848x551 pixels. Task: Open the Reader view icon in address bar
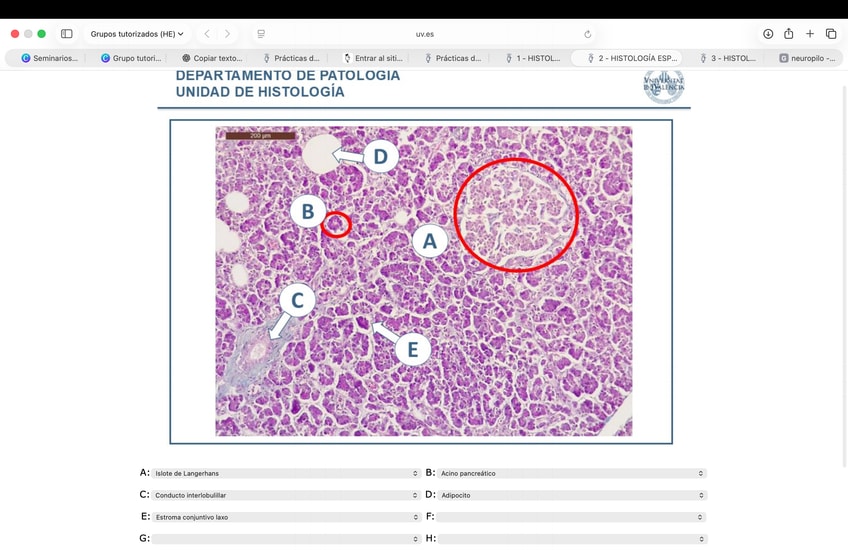pos(261,34)
